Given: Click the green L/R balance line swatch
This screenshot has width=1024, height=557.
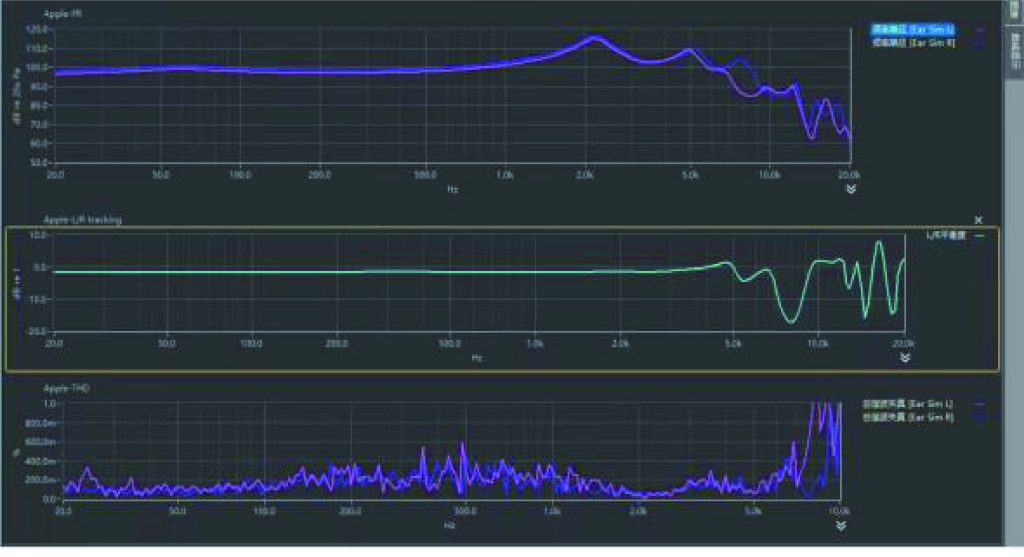Looking at the screenshot, I should coord(980,235).
